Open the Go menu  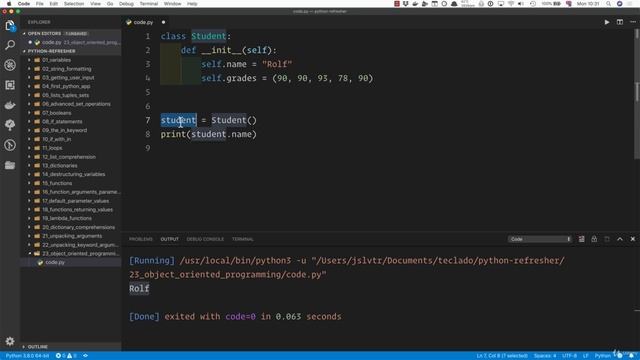[110, 4]
